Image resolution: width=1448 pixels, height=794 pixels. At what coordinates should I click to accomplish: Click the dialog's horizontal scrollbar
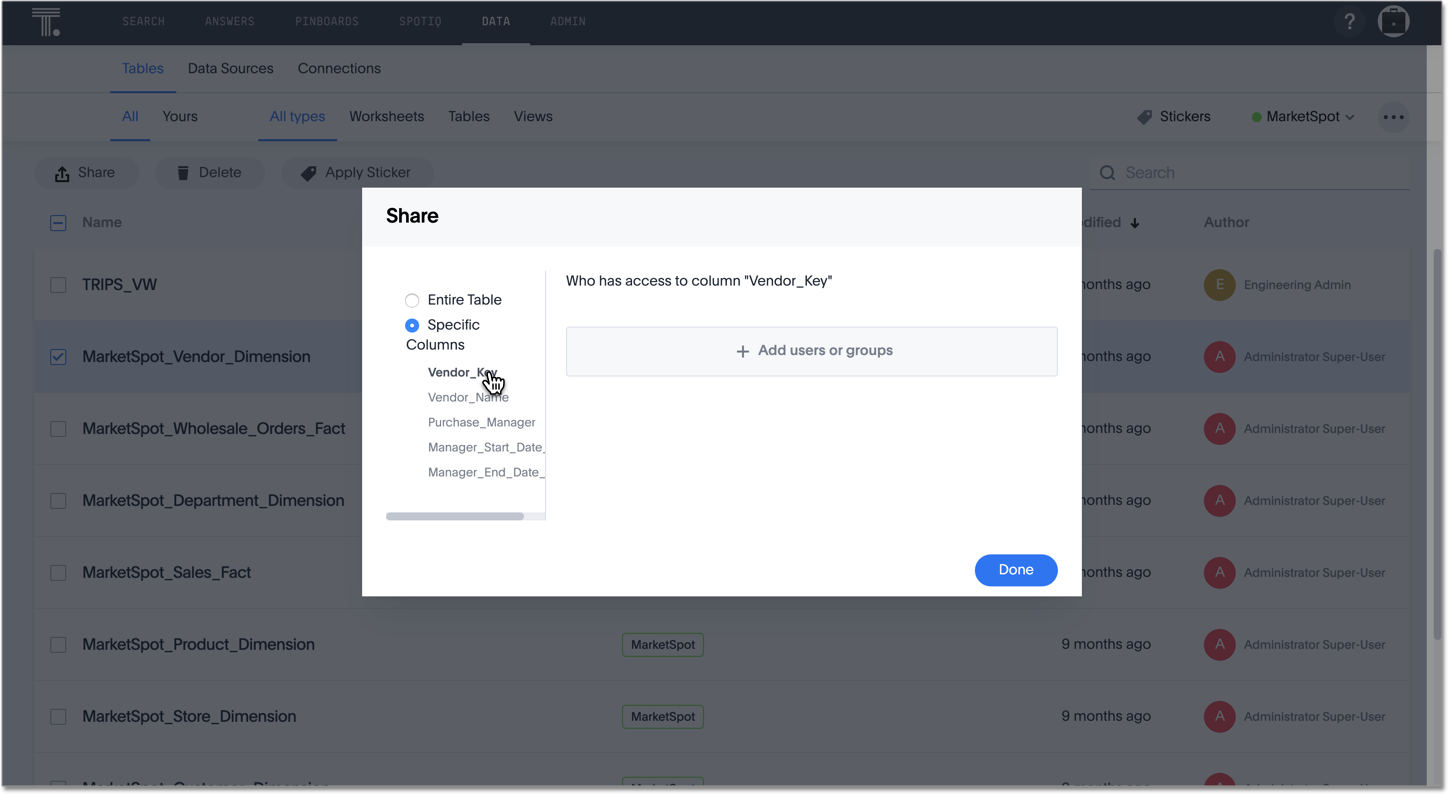455,516
